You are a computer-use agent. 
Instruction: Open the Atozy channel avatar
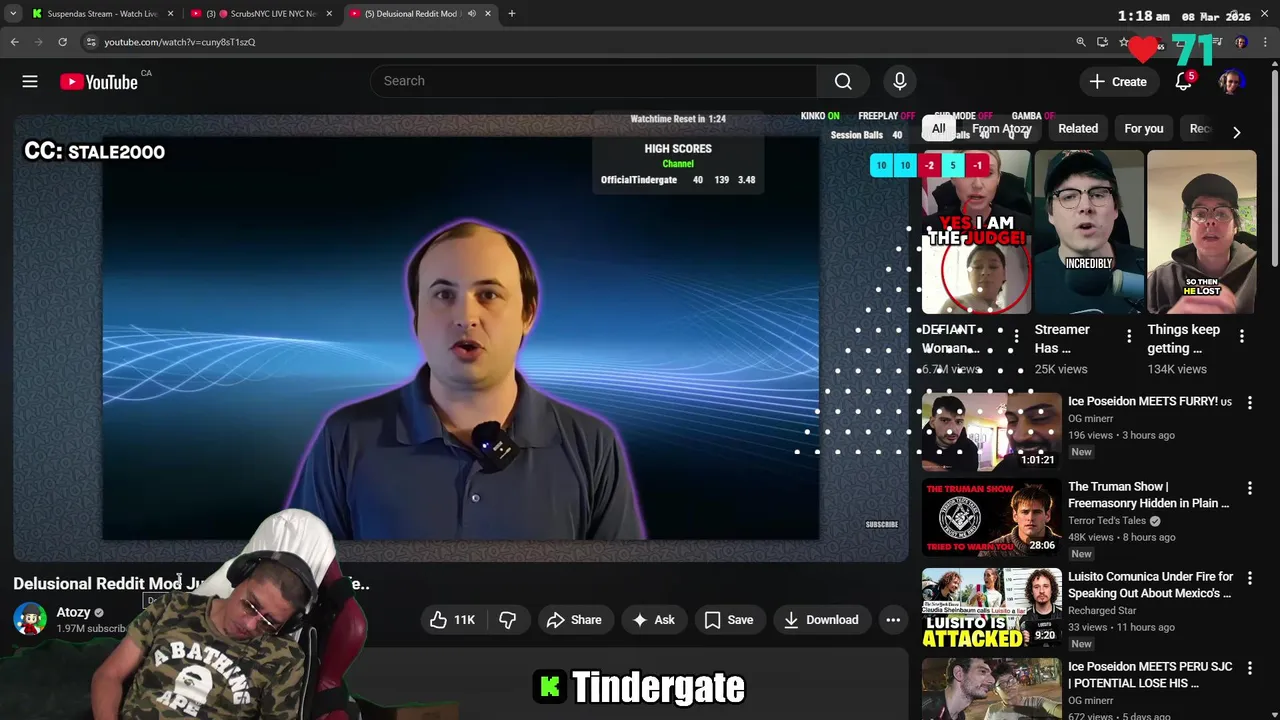click(x=30, y=619)
